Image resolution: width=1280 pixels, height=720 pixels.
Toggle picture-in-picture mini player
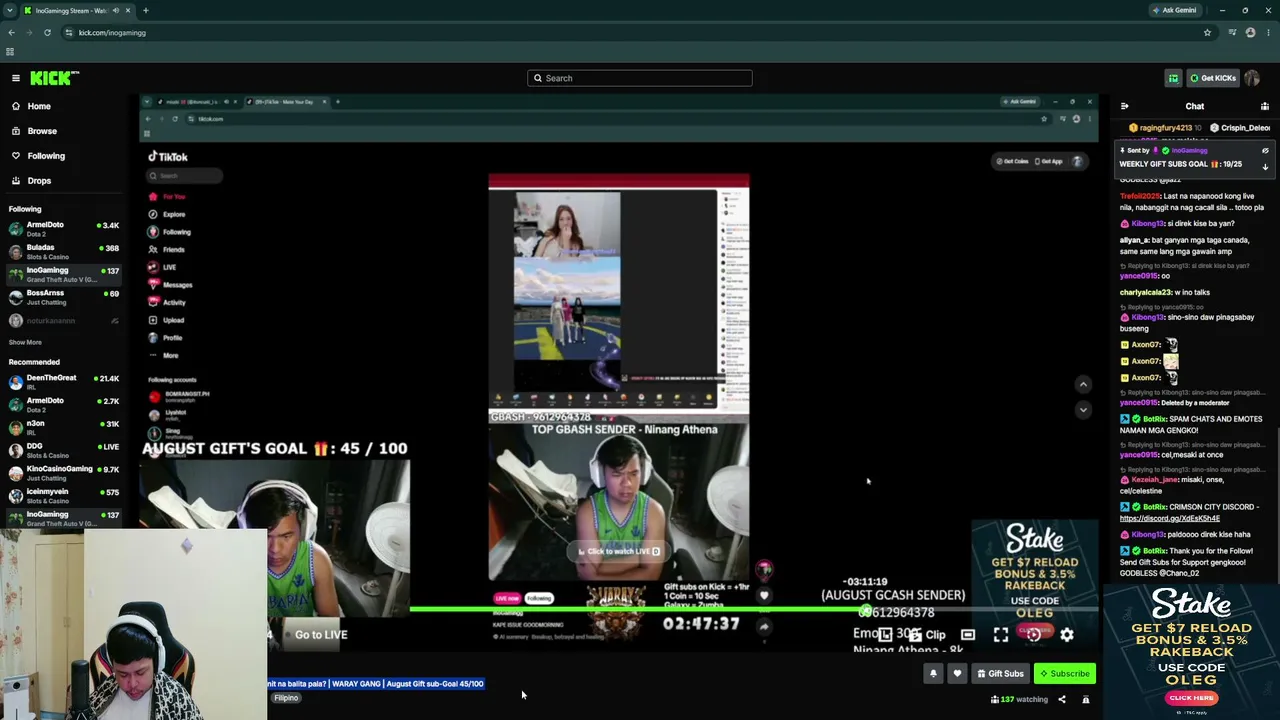pos(885,635)
